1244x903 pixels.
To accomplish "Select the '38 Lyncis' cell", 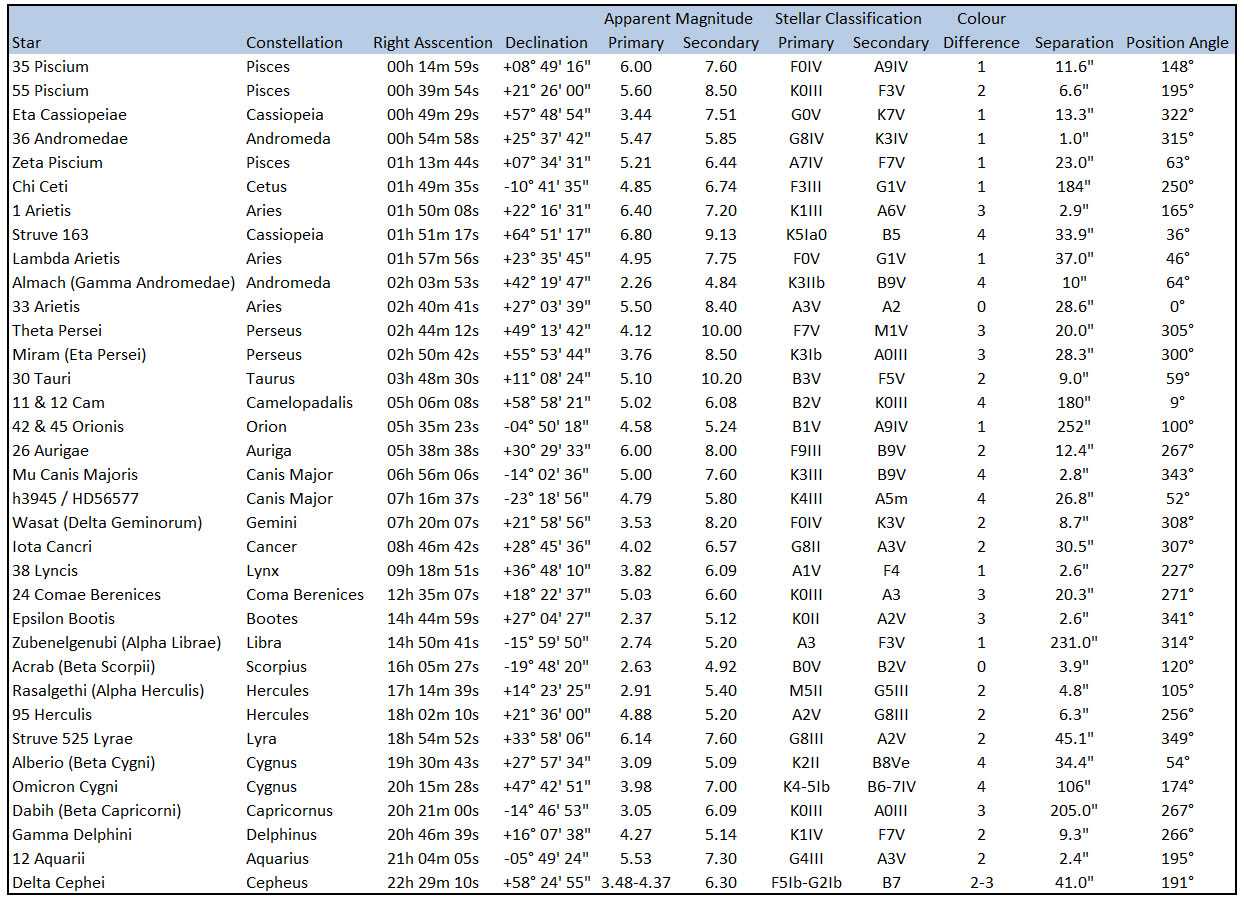I will pos(46,571).
